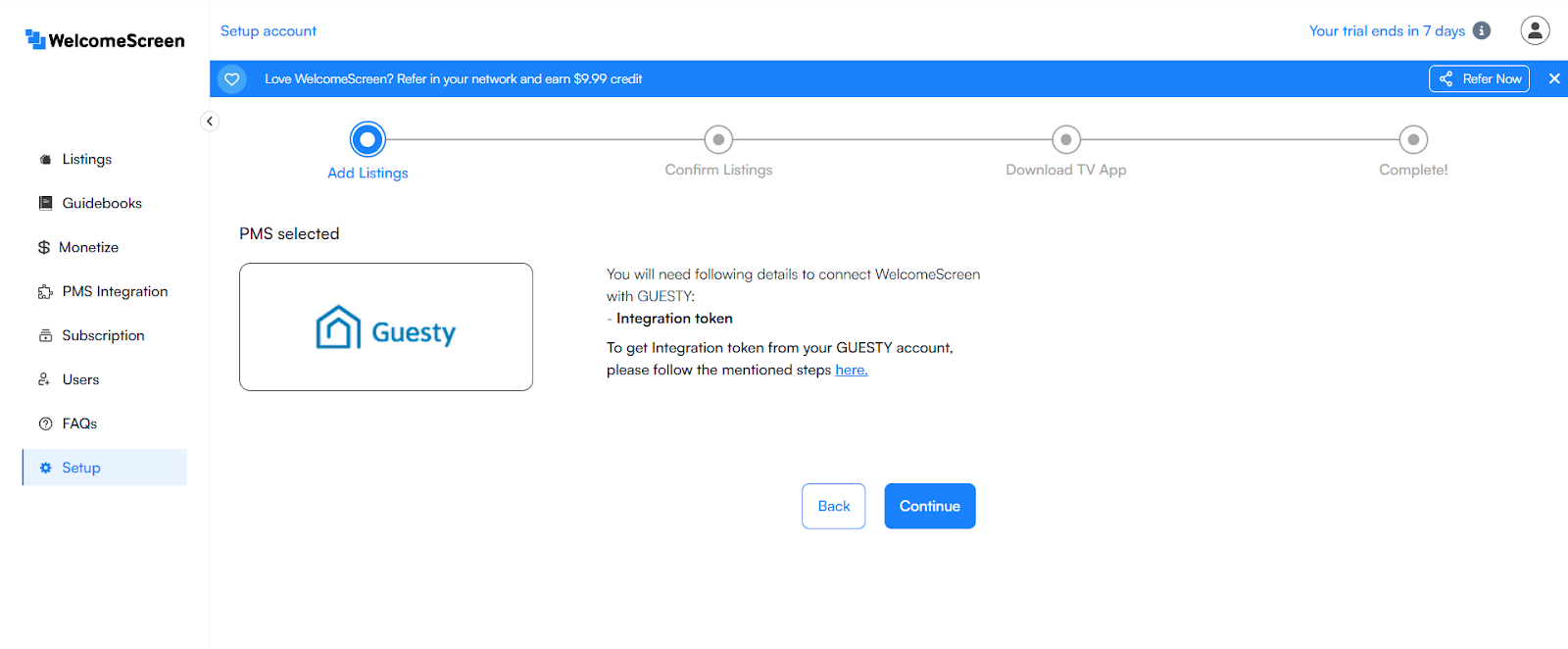Viewport: 1568px width, 649px height.
Task: Click the 'PMS selected' heading
Action: 289,233
